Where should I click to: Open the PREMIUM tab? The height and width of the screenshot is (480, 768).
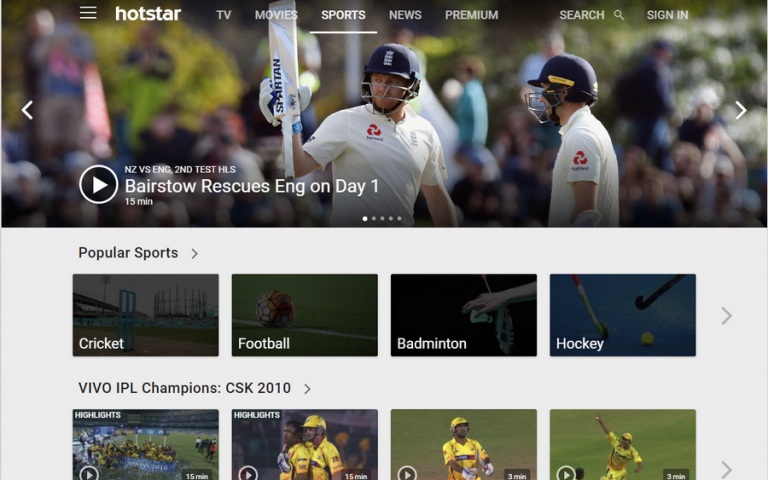point(472,15)
